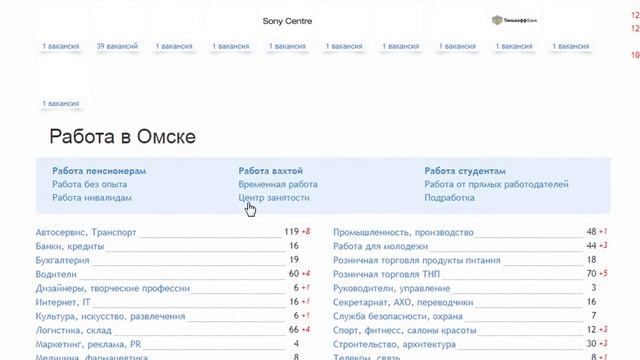Viewport: 640px width, 360px height.
Task: Click vacancy count "119" for Автосервис, Транспорт
Action: coord(291,231)
